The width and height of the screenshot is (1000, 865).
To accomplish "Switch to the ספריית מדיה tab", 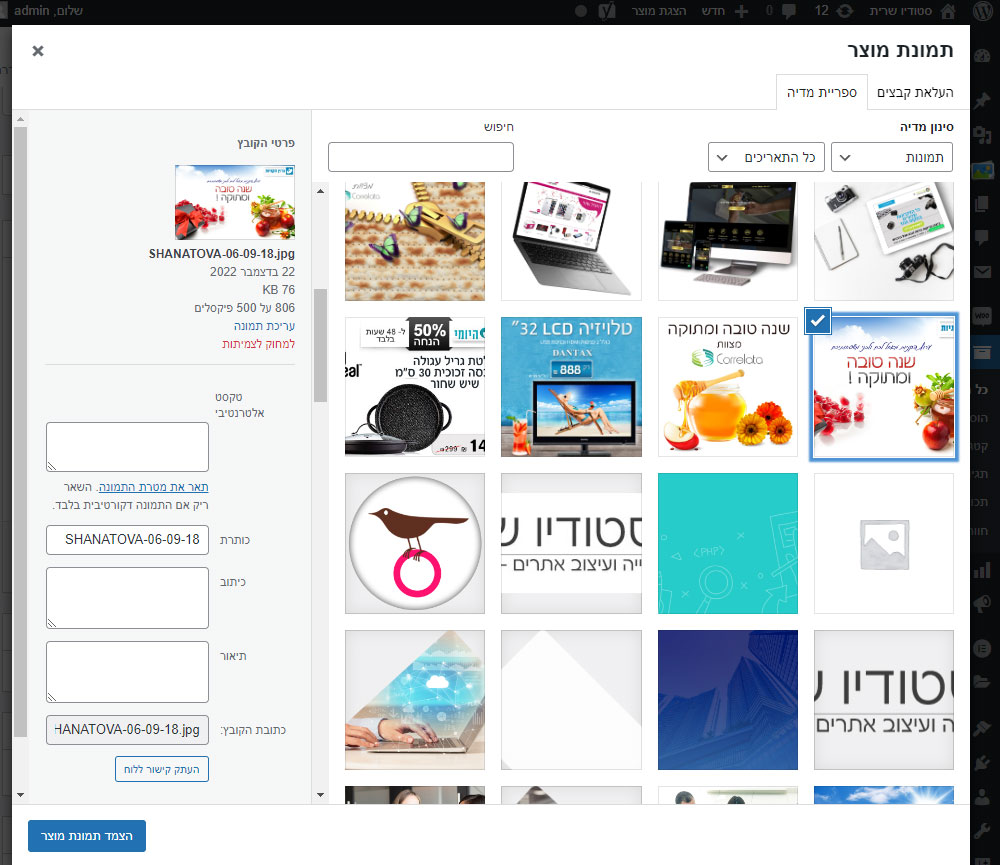I will pyautogui.click(x=821, y=92).
